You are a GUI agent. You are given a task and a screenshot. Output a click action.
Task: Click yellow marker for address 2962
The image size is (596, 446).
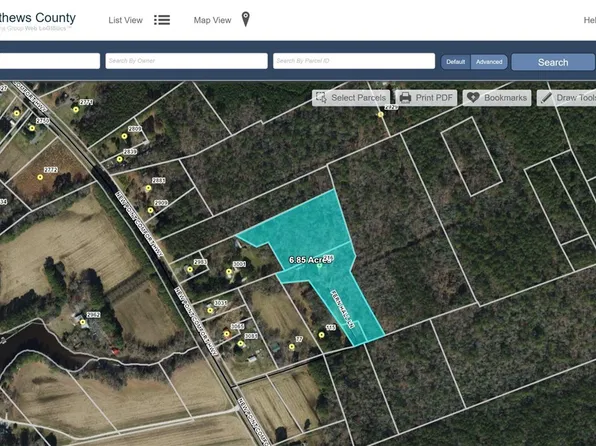point(82,322)
